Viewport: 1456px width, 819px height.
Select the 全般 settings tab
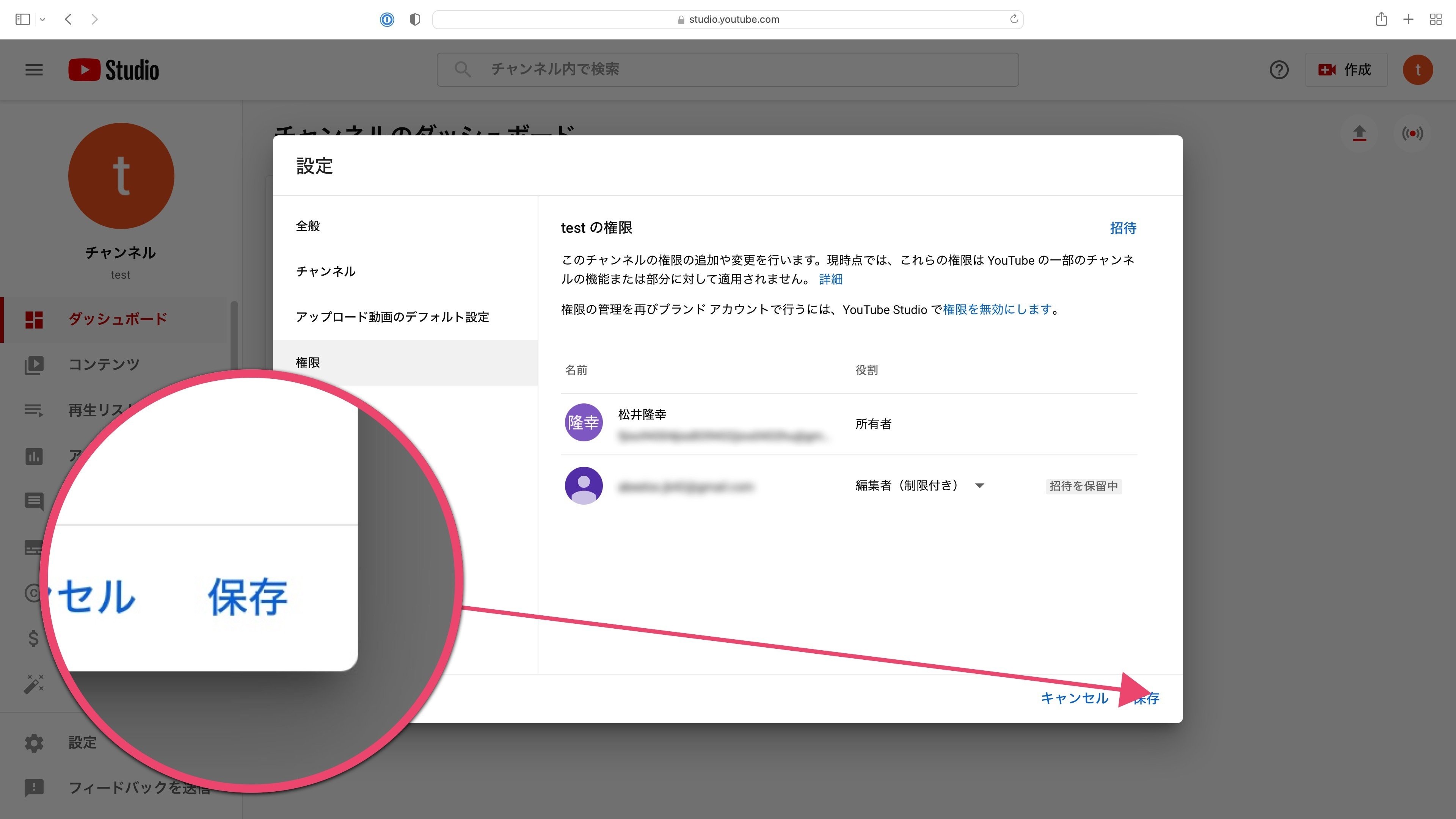point(405,226)
